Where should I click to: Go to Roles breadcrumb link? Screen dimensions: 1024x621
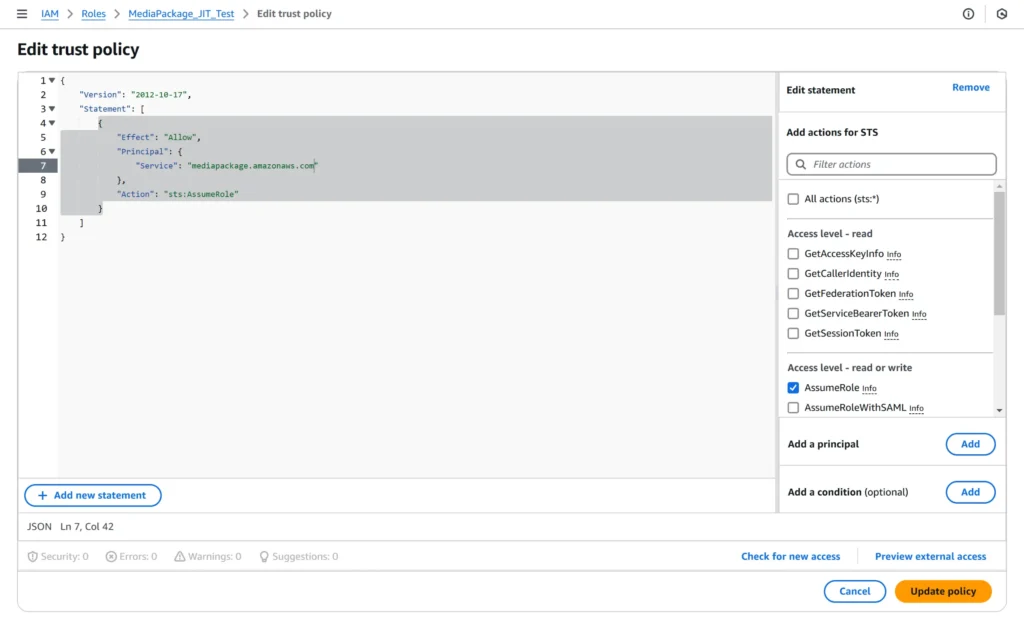93,14
